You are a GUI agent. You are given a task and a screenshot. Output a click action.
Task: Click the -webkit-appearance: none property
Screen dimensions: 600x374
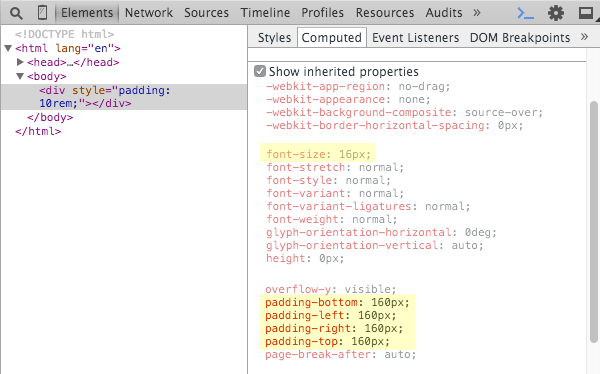[348, 100]
